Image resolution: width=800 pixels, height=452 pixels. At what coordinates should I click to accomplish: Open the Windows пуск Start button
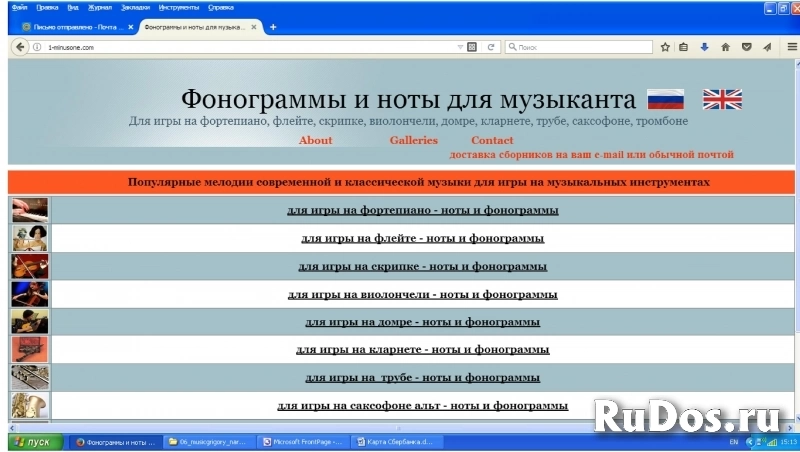click(35, 442)
